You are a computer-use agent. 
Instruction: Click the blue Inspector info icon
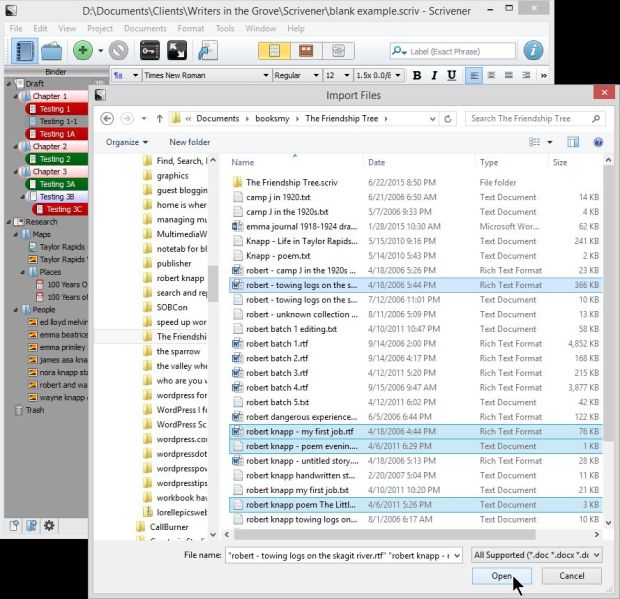point(533,51)
